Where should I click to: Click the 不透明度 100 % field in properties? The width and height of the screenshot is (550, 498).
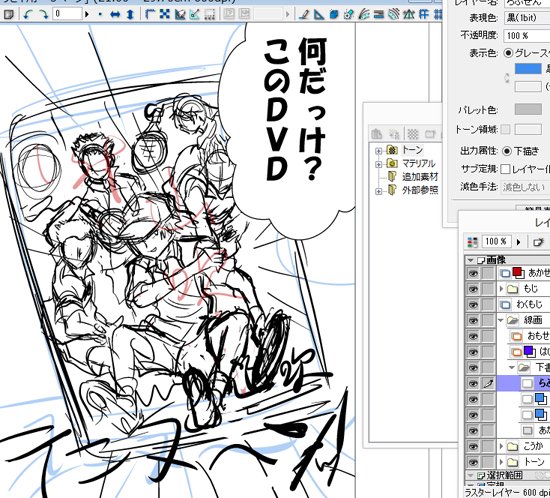click(x=527, y=35)
